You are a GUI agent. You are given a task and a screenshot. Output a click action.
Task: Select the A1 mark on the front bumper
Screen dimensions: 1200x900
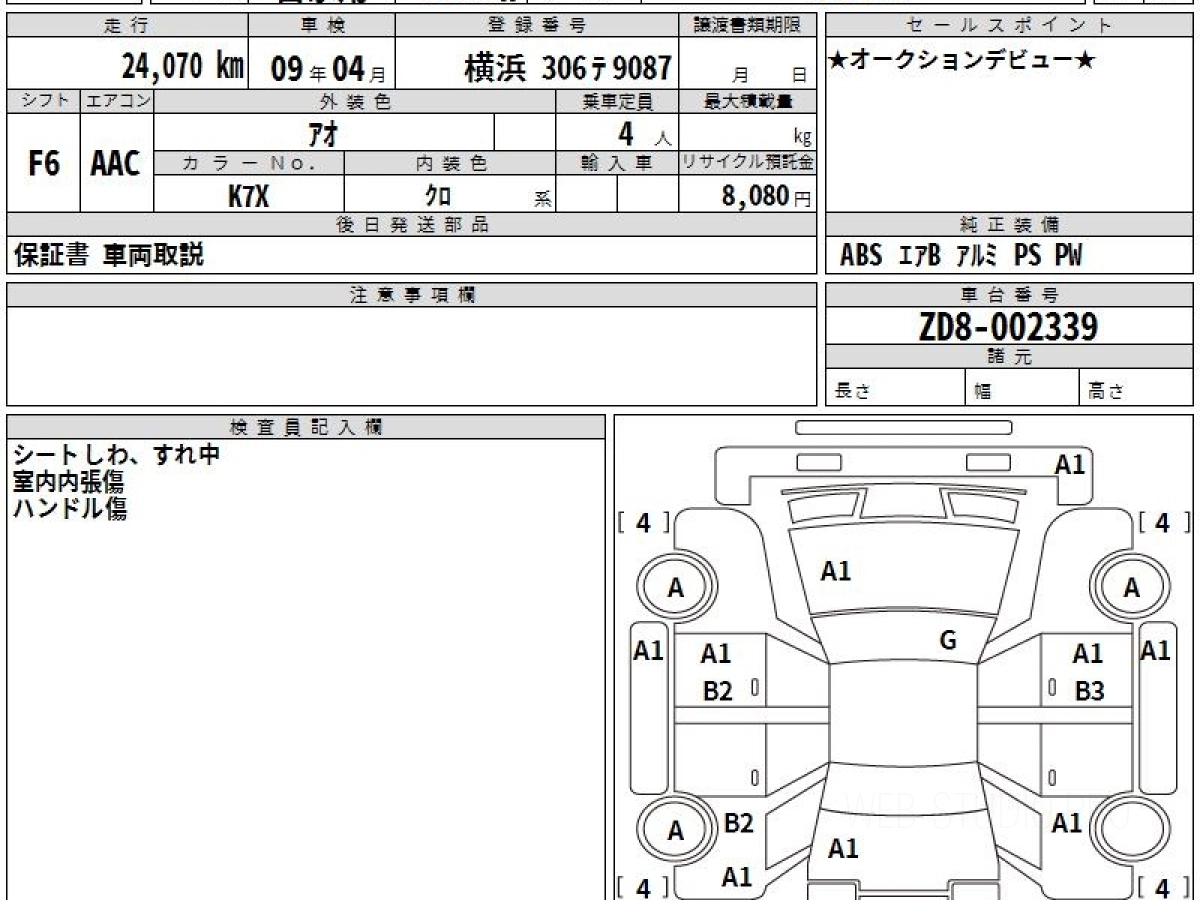click(x=1070, y=463)
